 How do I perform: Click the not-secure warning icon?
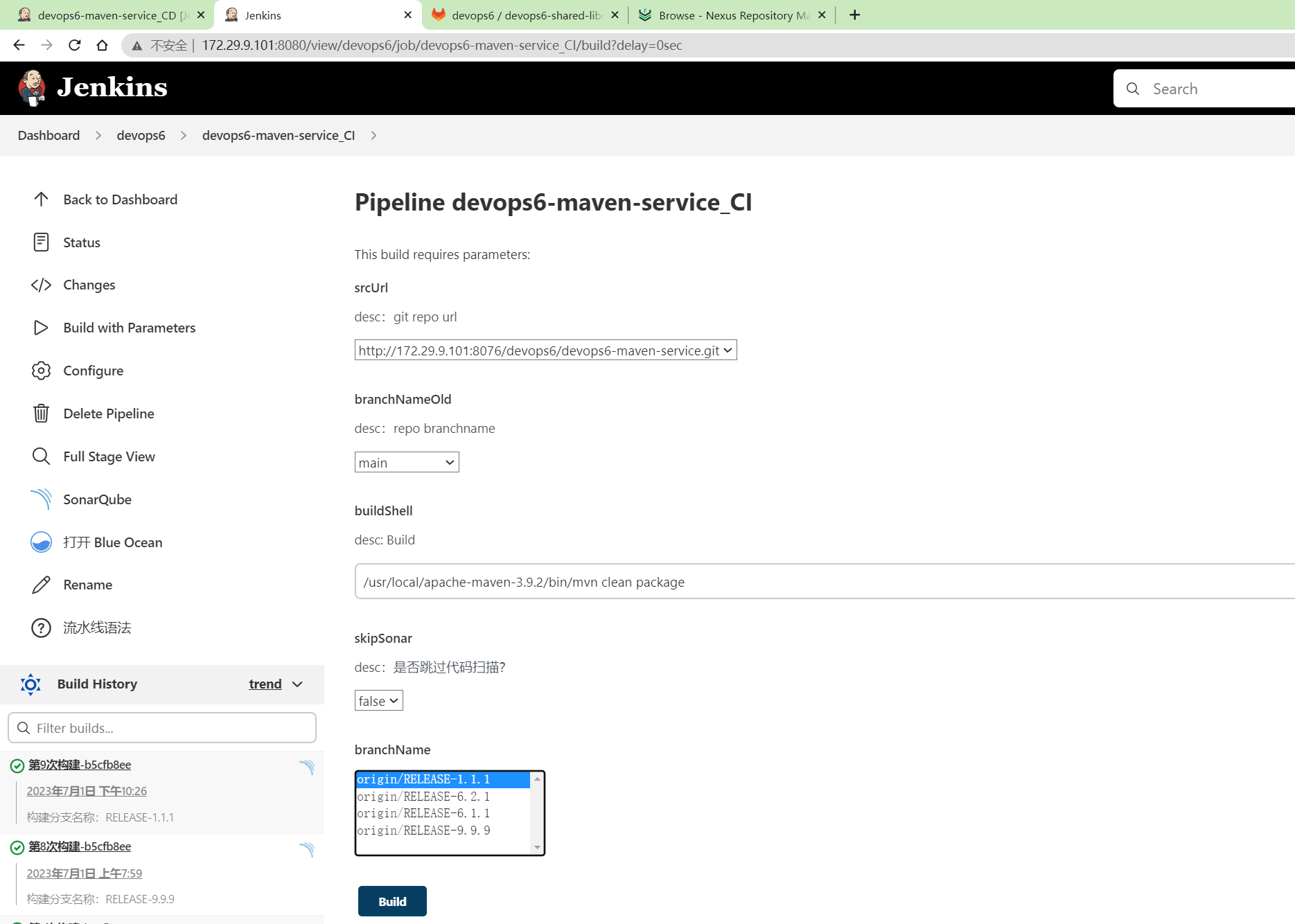[x=137, y=46]
